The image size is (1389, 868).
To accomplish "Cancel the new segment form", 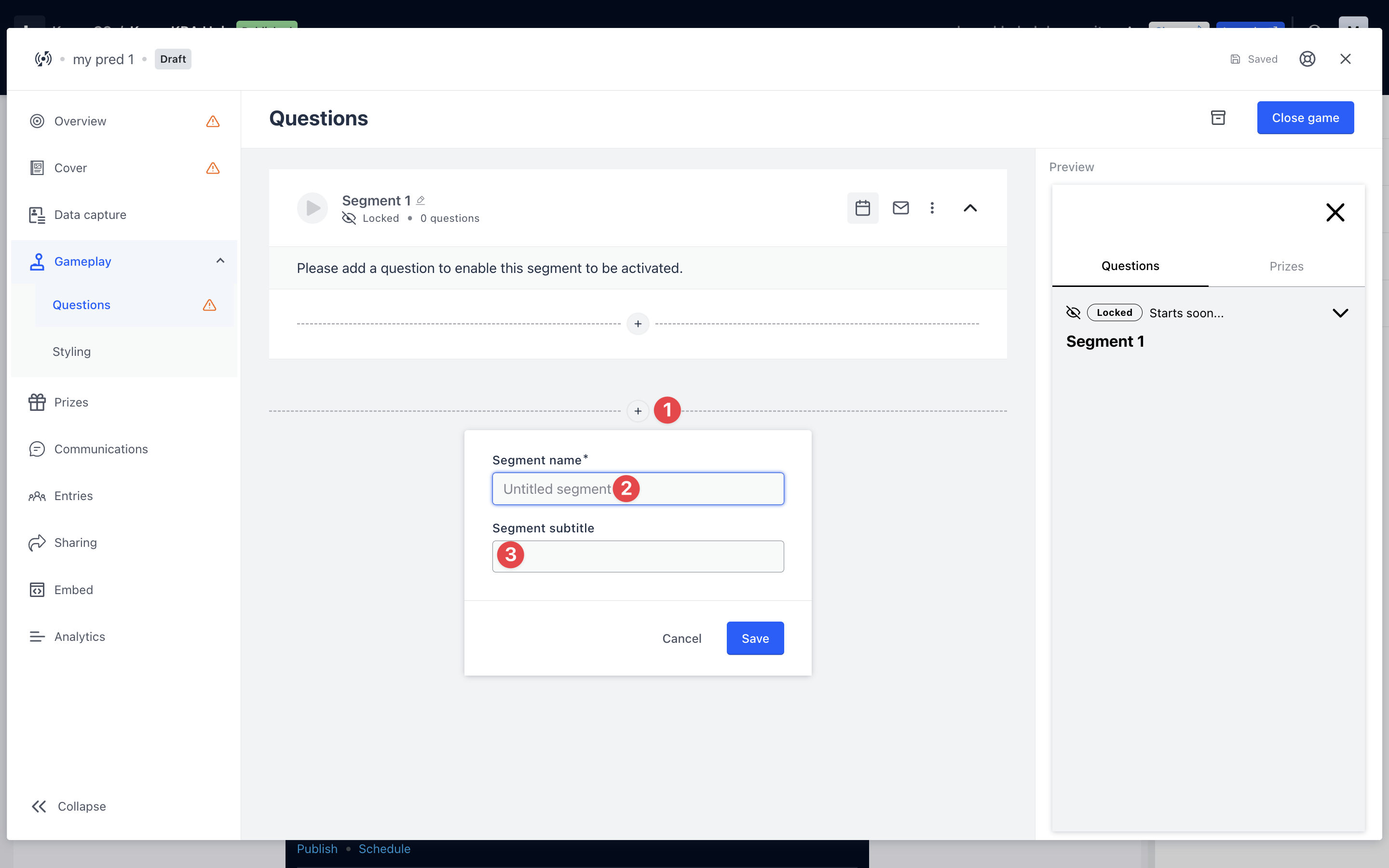I will coord(681,638).
